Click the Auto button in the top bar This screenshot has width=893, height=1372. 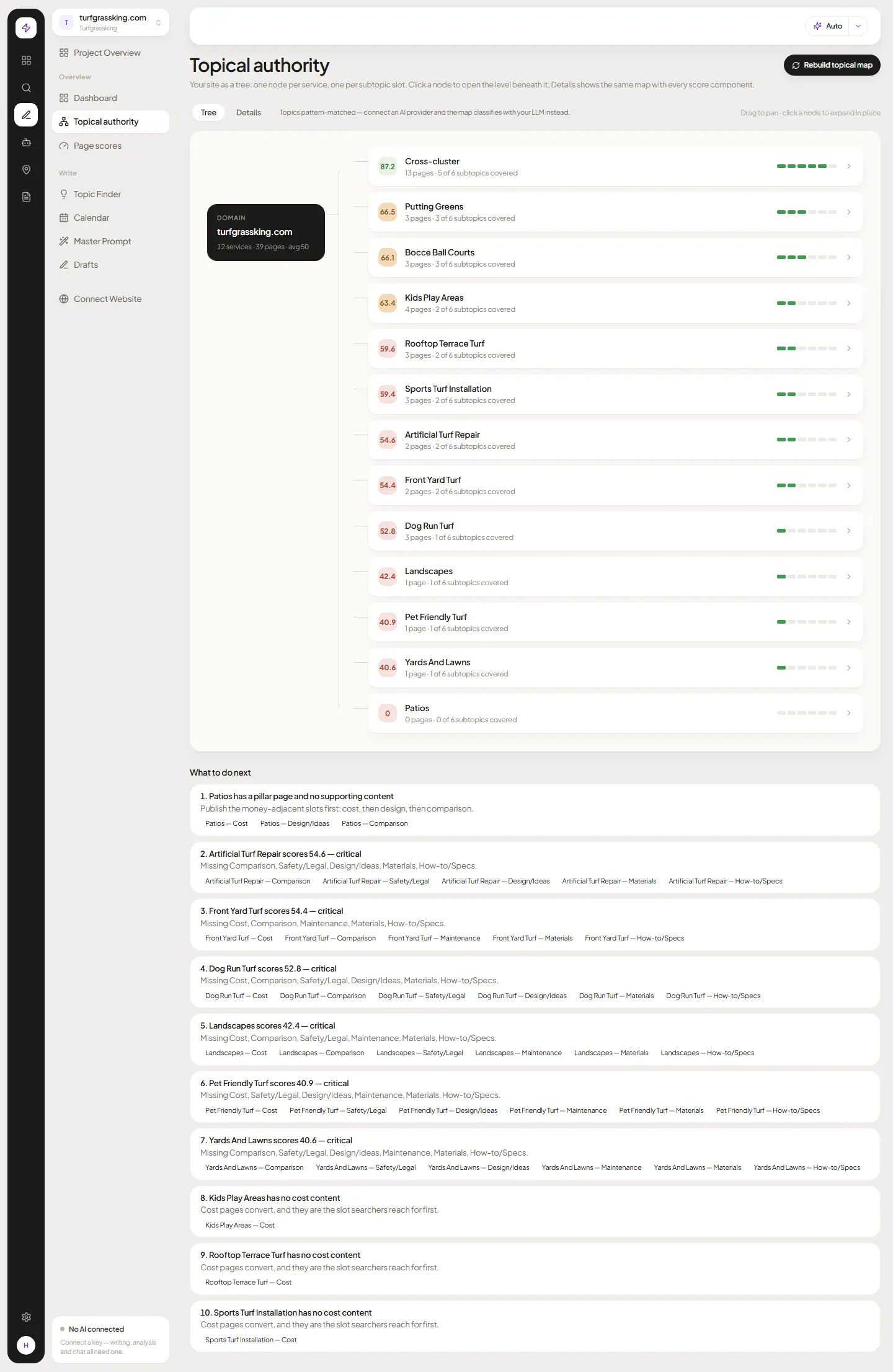click(x=828, y=26)
